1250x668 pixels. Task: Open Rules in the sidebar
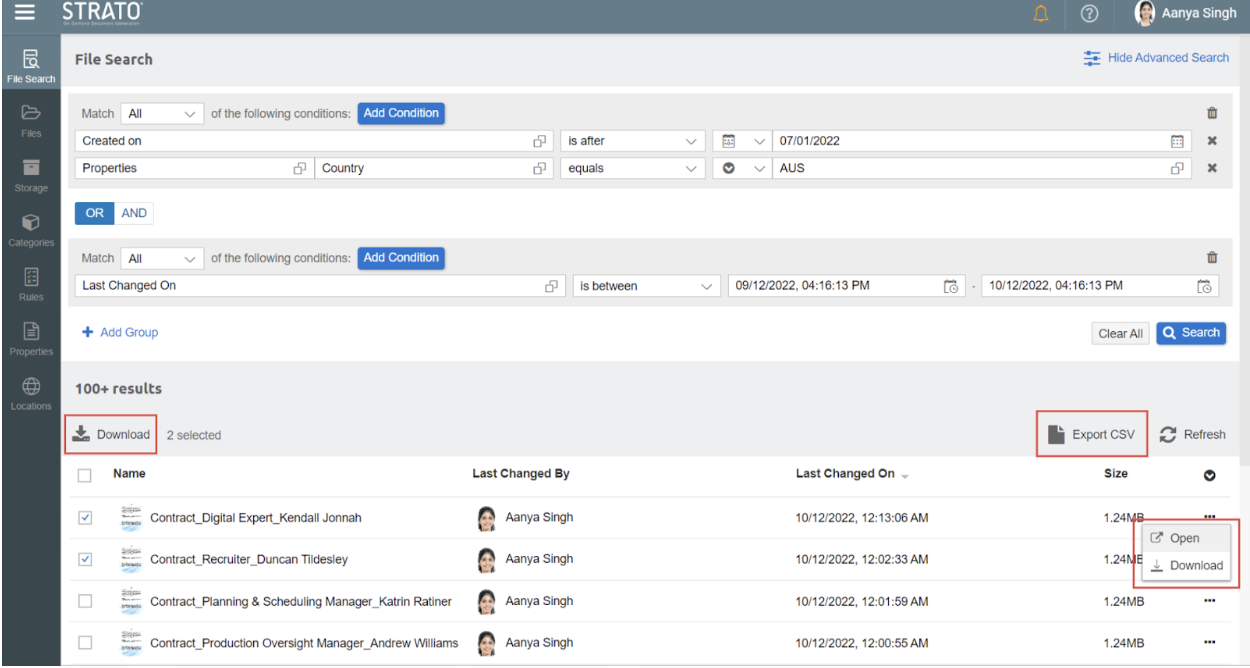pos(30,283)
